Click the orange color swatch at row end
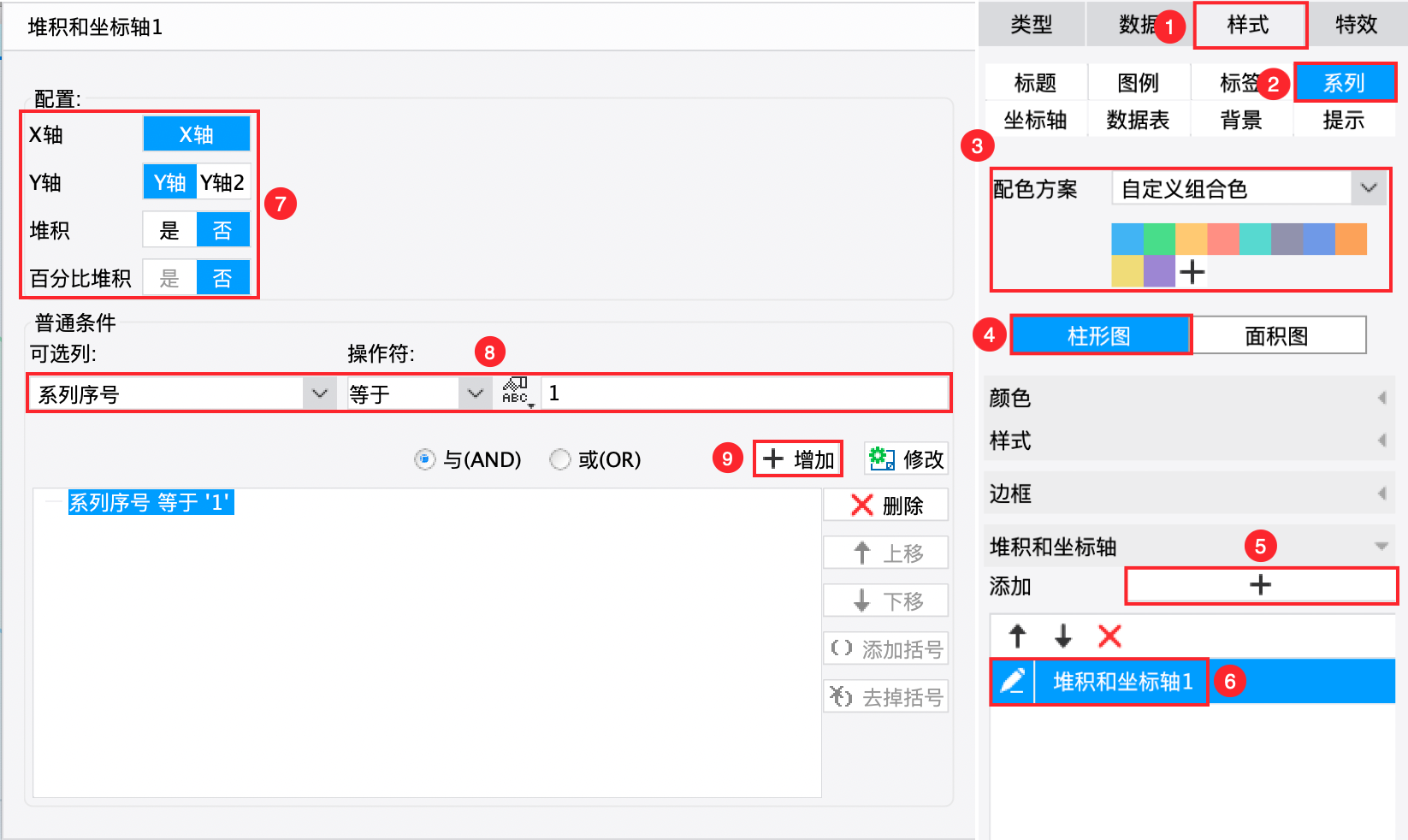 tap(1351, 239)
